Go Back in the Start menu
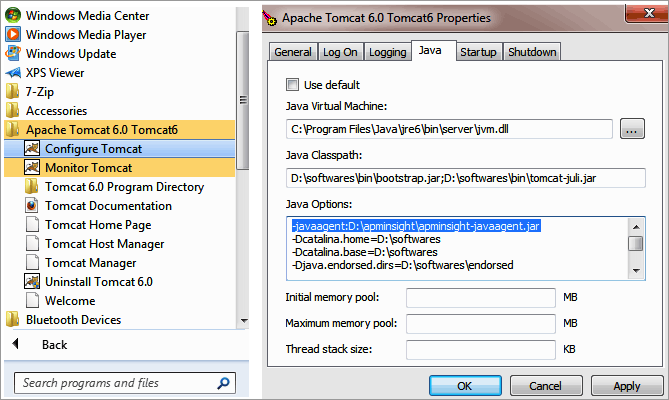669x400 pixels. coord(54,345)
